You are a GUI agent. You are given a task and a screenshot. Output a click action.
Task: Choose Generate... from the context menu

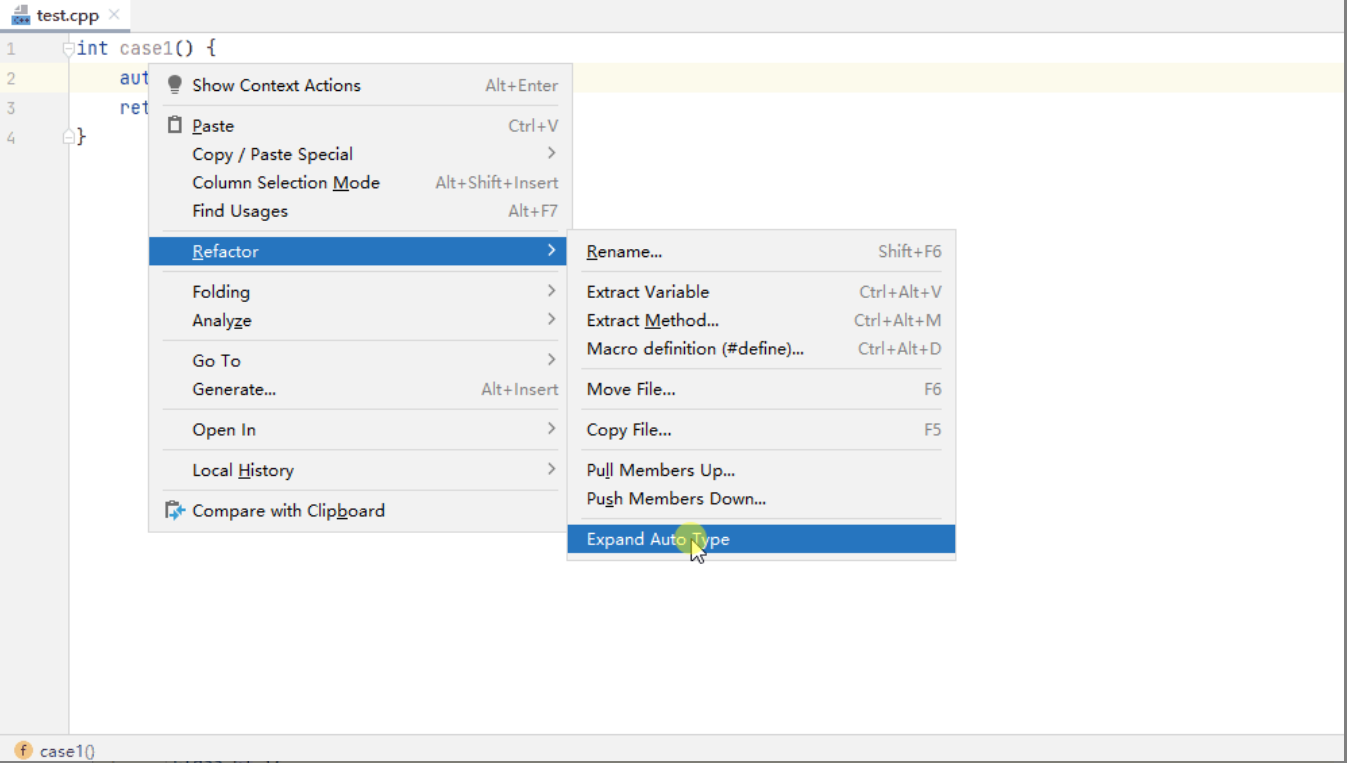coord(360,389)
